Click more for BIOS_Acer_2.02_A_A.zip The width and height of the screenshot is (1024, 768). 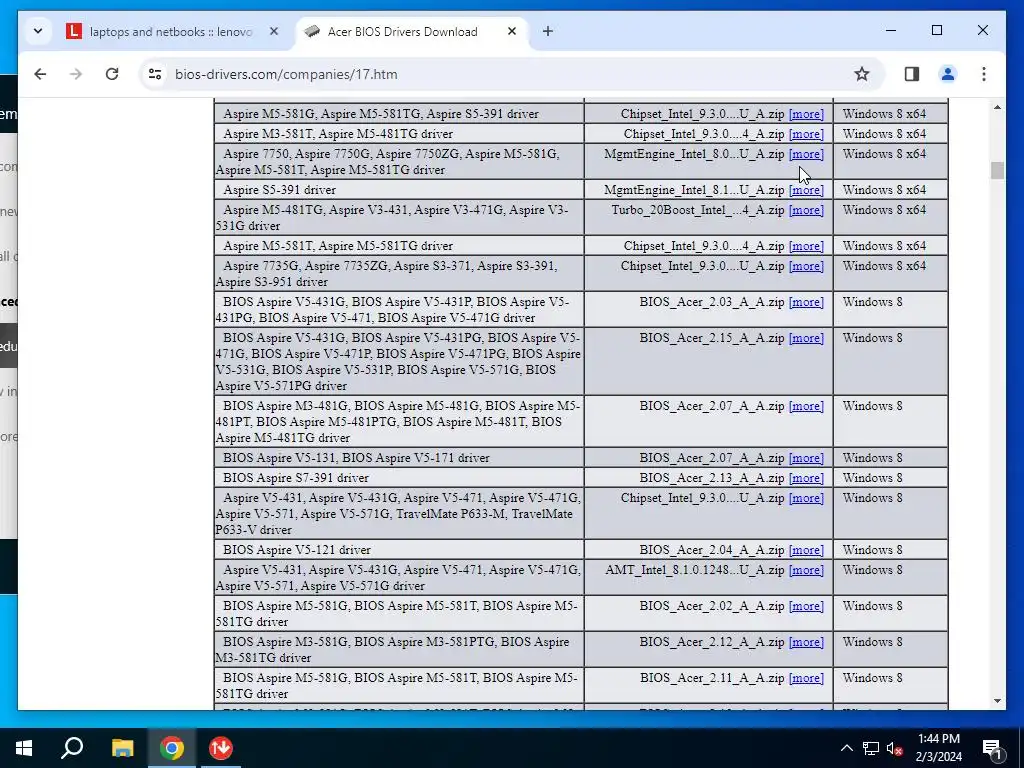pyautogui.click(x=806, y=606)
